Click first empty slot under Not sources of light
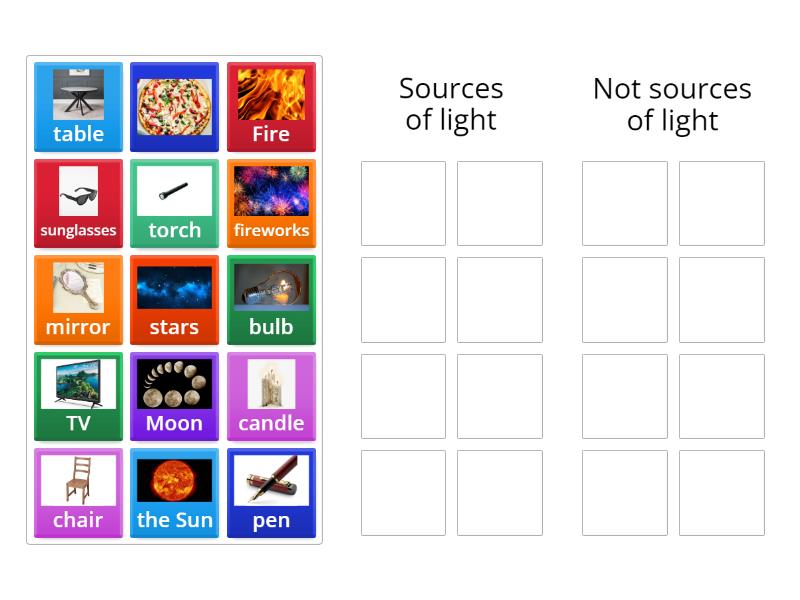Image resolution: width=800 pixels, height=600 pixels. click(625, 203)
